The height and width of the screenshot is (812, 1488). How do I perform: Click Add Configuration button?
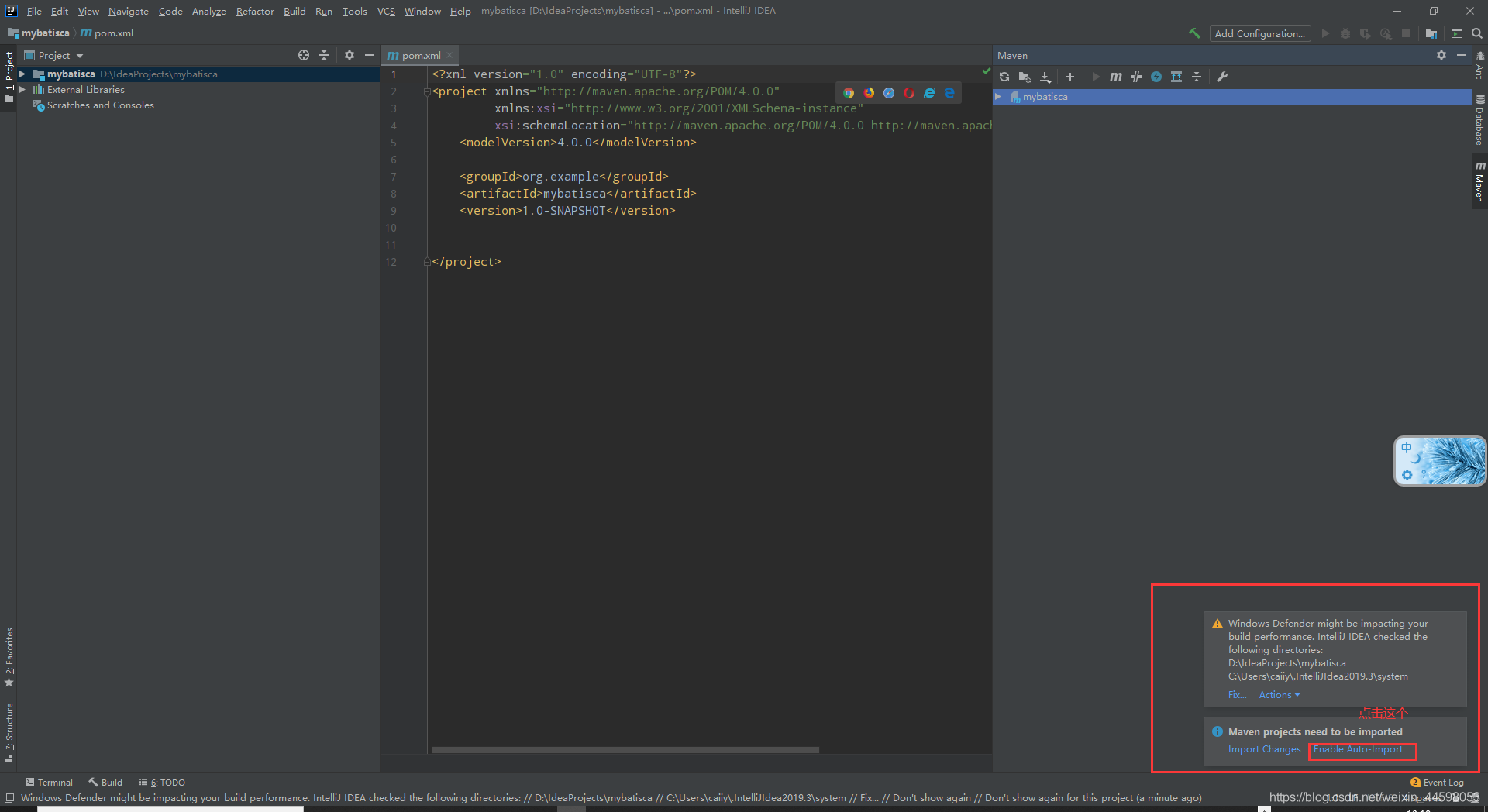pyautogui.click(x=1259, y=33)
